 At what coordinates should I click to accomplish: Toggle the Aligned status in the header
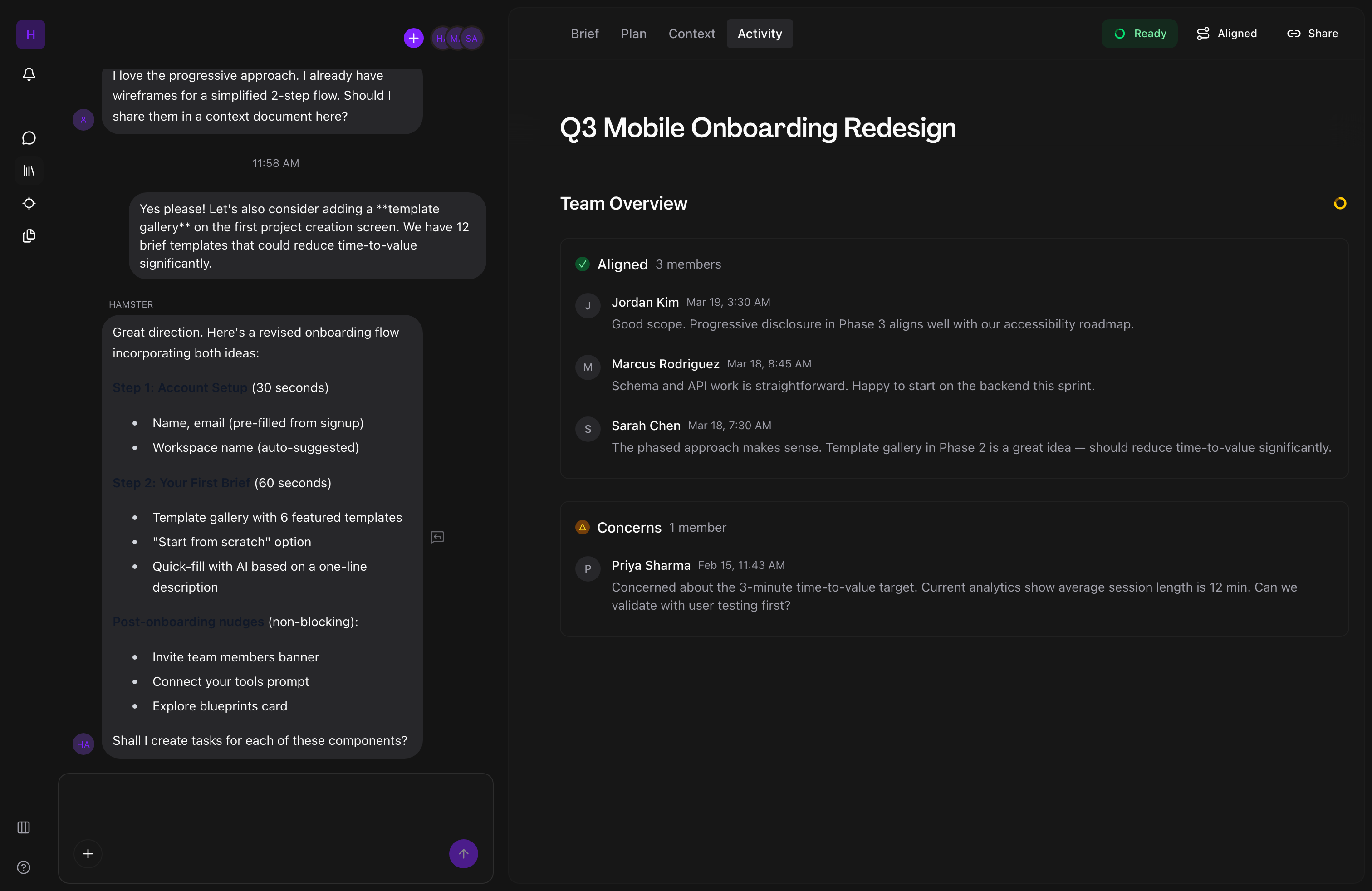1227,34
